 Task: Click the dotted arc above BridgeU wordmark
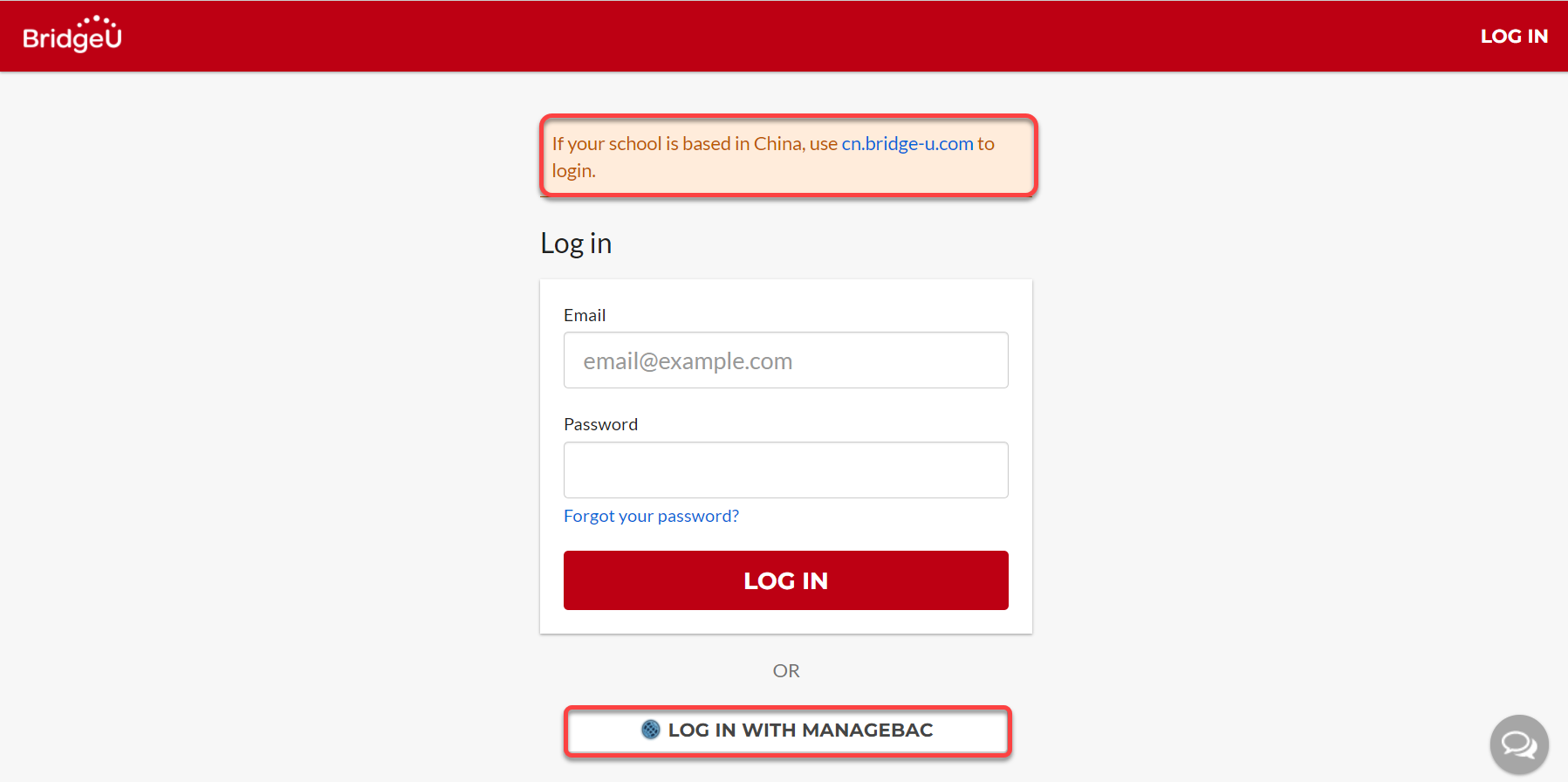click(x=98, y=20)
